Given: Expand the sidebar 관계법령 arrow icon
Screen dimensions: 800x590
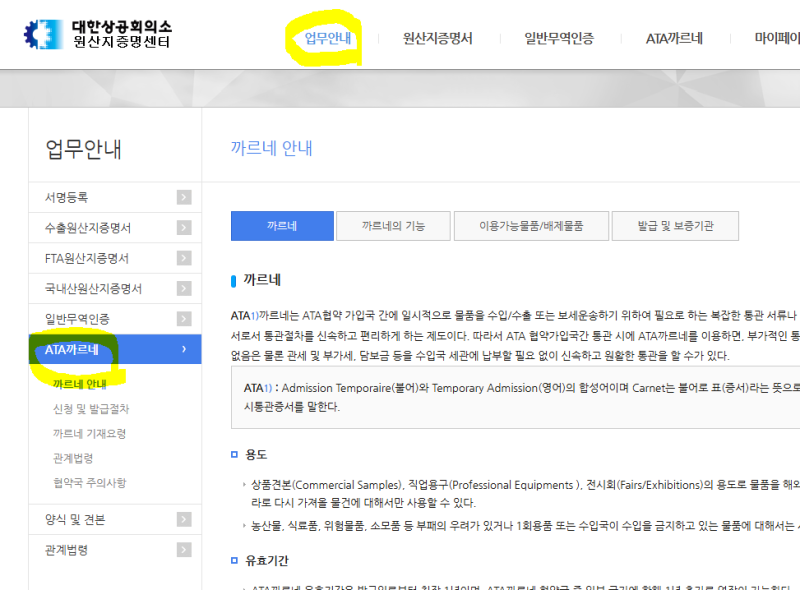Looking at the screenshot, I should click(184, 550).
